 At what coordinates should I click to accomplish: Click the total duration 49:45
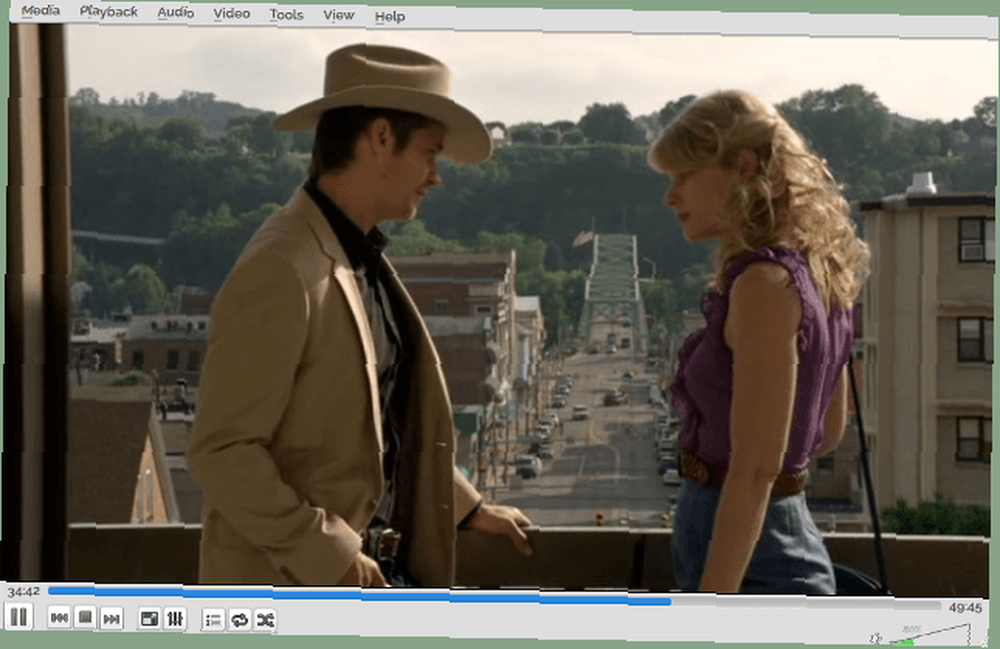[x=965, y=608]
